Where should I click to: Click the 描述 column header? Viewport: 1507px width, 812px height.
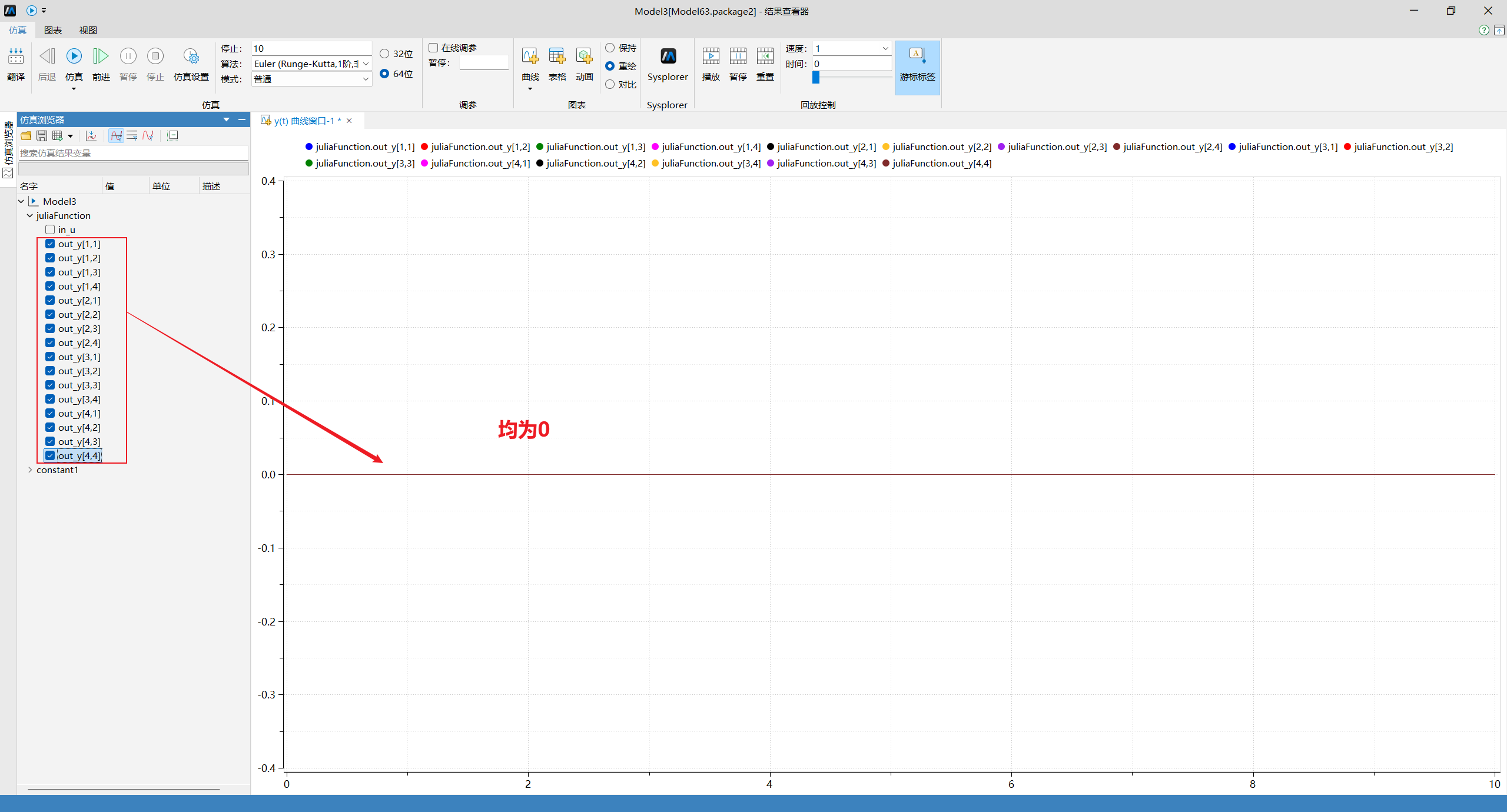pos(224,186)
